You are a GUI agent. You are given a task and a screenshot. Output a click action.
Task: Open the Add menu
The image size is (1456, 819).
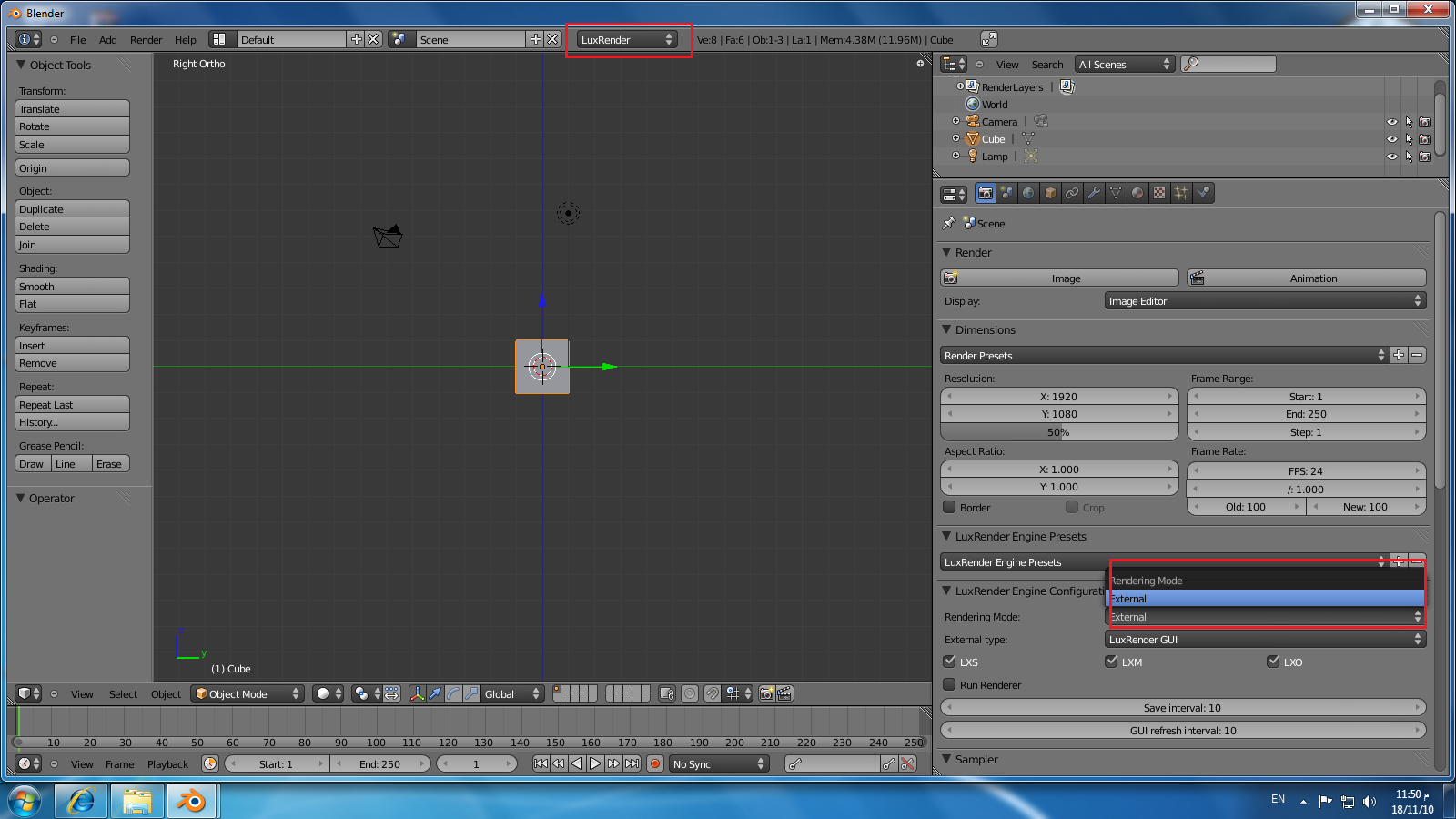click(x=107, y=40)
